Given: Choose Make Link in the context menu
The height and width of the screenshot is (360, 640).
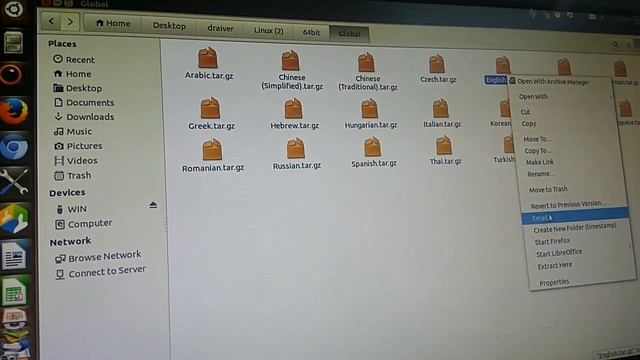Looking at the screenshot, I should [540, 162].
